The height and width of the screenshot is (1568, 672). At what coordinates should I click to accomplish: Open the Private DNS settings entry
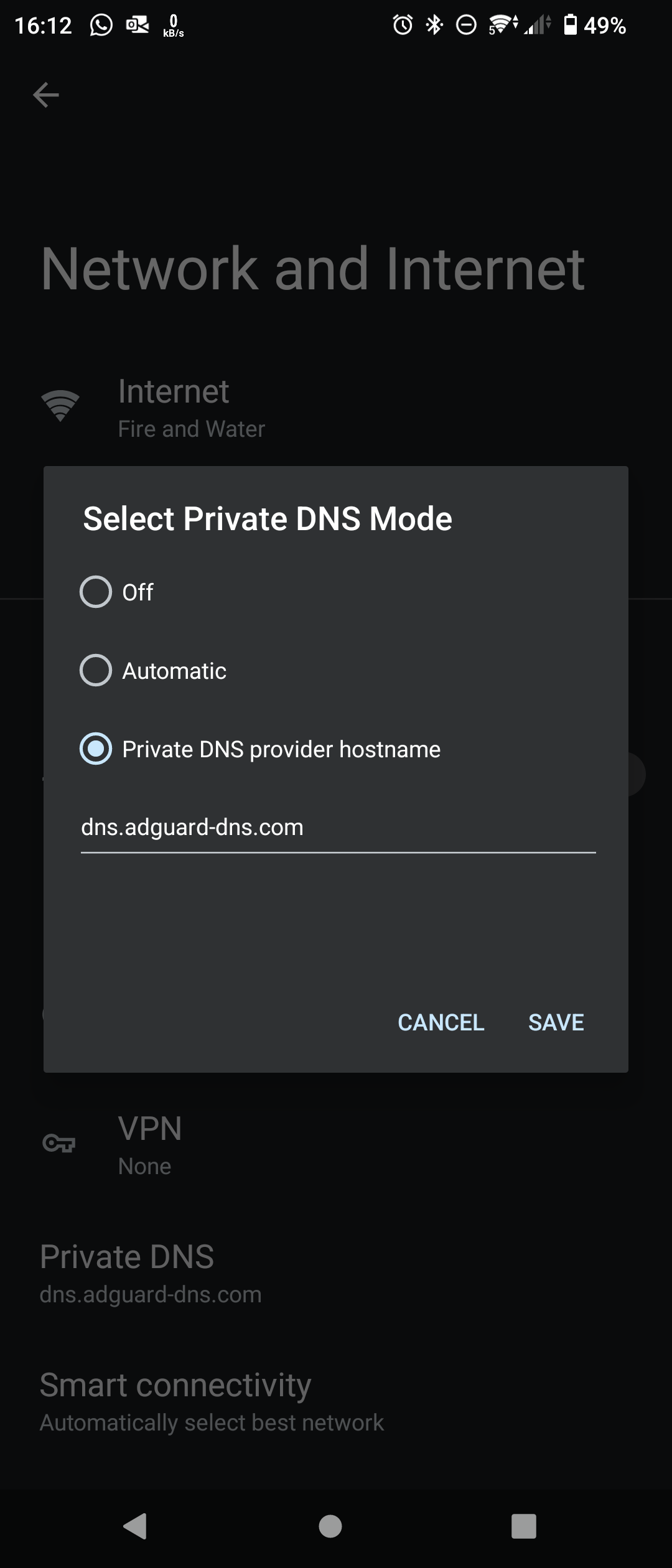(x=151, y=1273)
